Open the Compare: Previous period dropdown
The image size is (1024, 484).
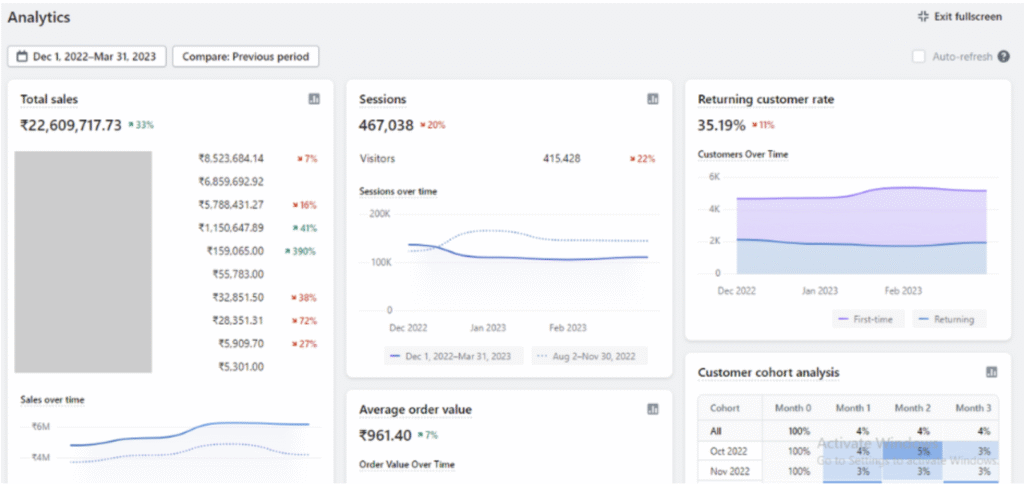[246, 57]
